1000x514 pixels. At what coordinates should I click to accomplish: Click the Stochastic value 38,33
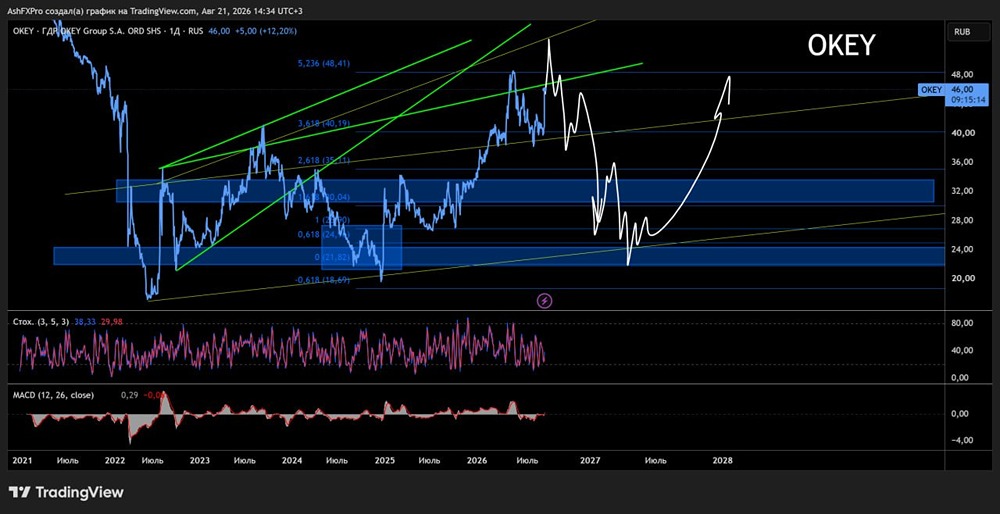(x=85, y=322)
